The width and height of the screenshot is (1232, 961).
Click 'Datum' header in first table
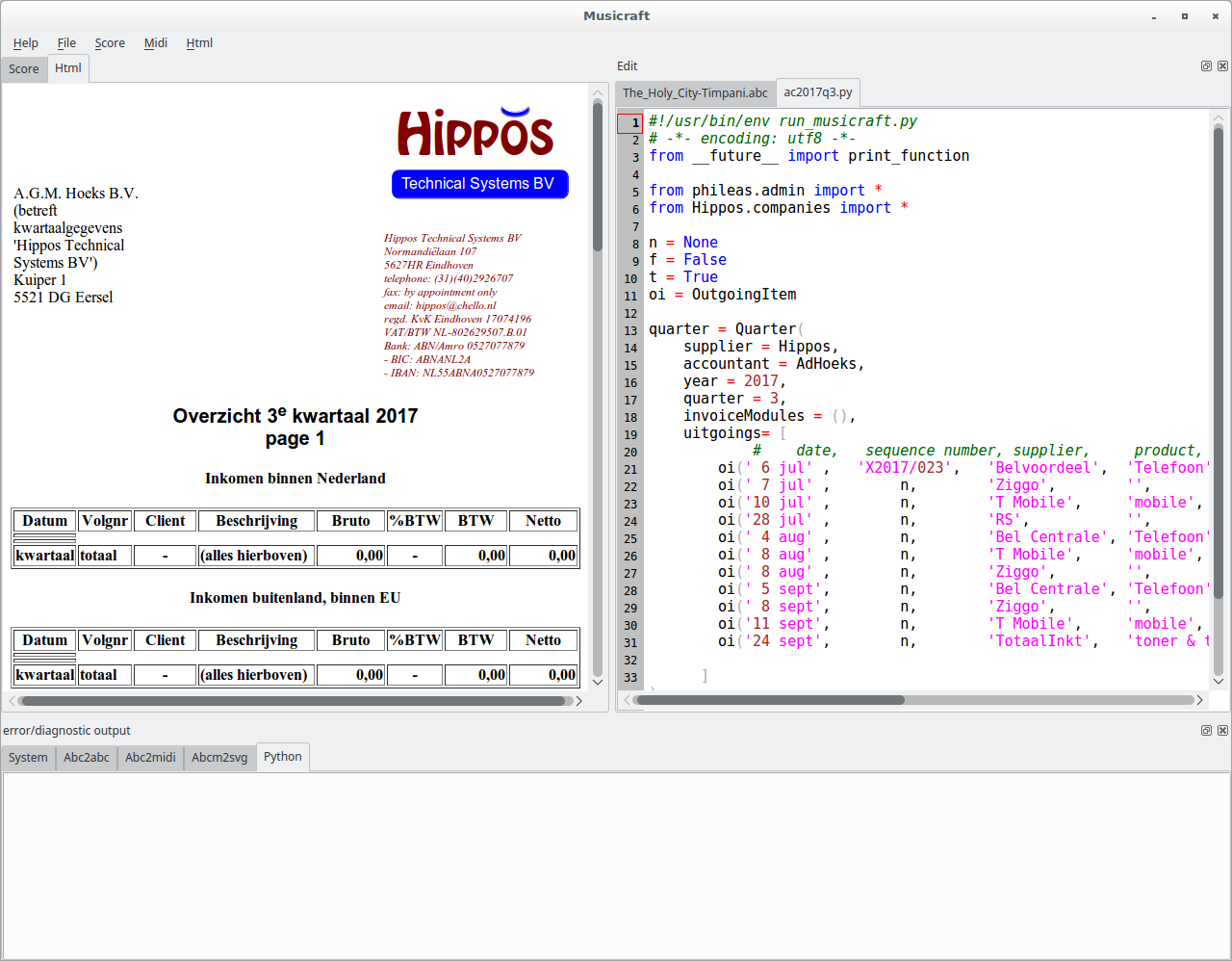(45, 521)
